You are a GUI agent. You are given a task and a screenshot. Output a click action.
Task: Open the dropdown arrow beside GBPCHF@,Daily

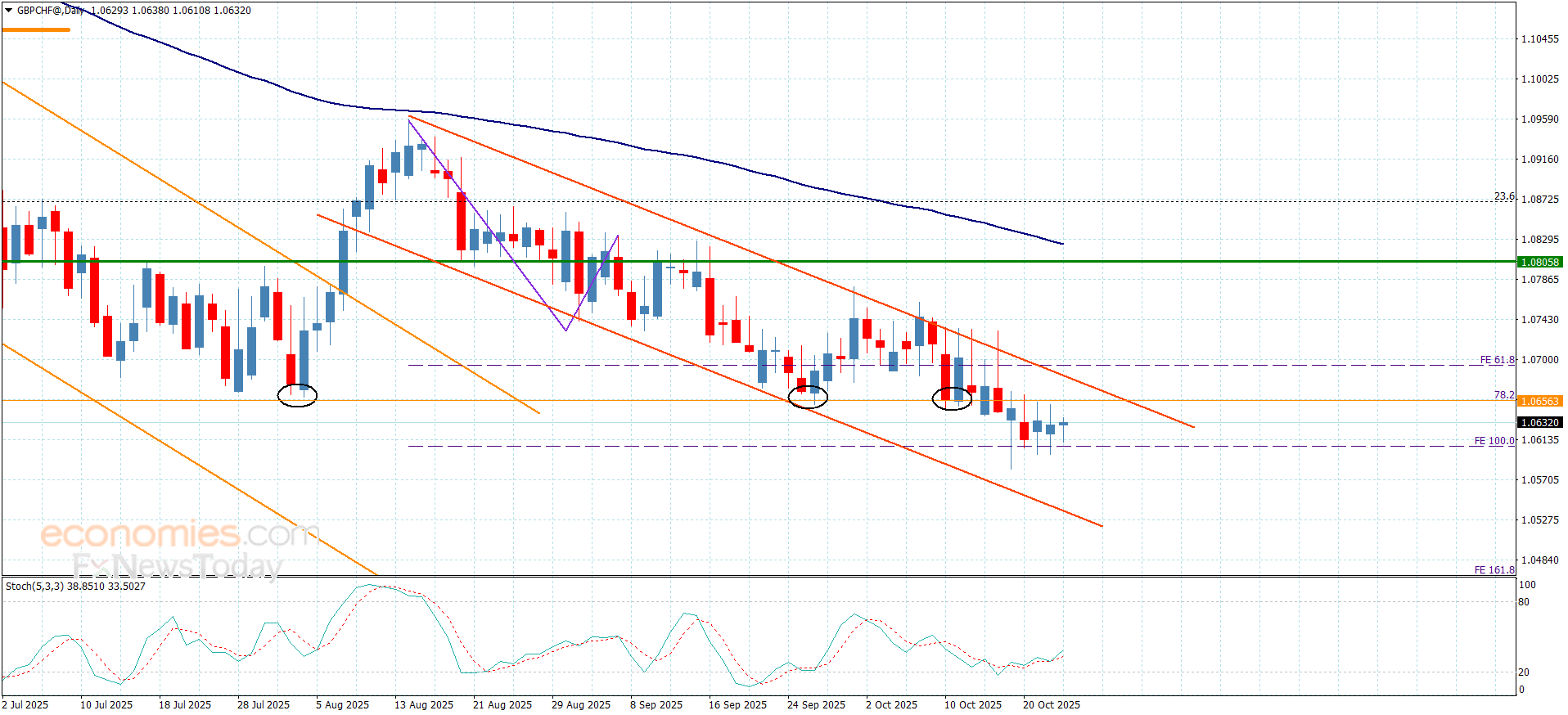coord(9,11)
